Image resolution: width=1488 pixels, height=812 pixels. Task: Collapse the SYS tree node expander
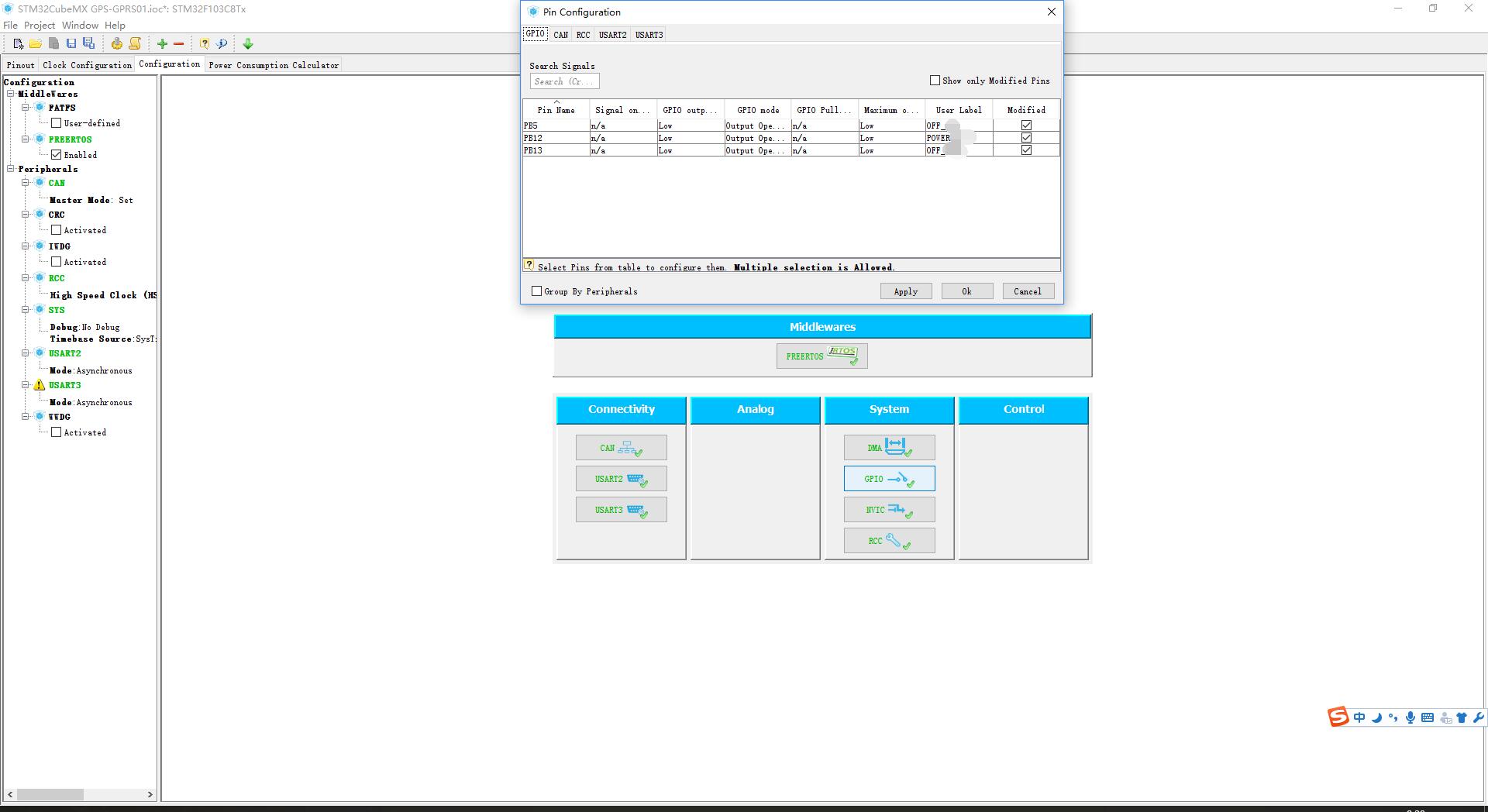point(25,309)
